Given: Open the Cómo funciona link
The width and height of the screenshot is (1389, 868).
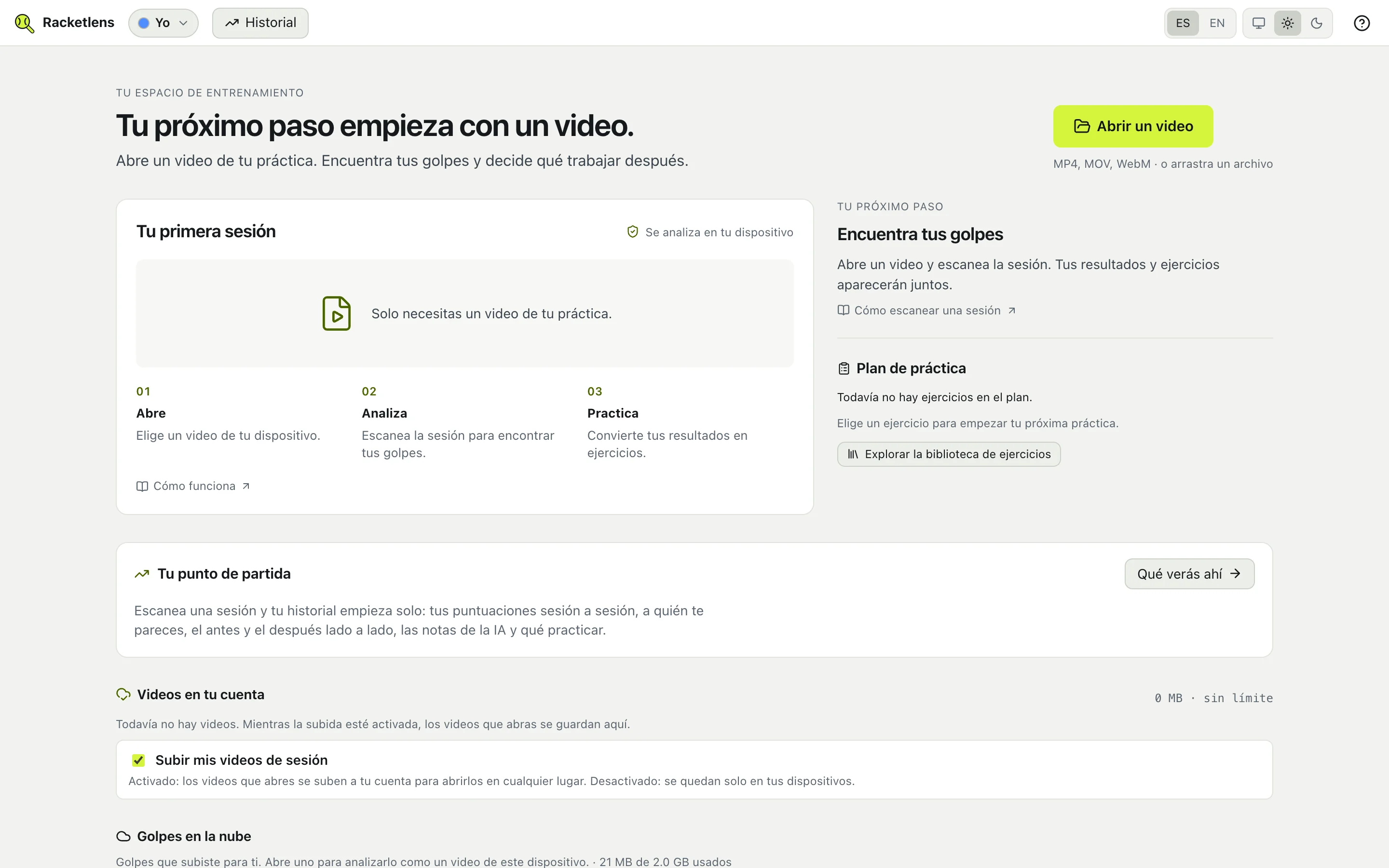Looking at the screenshot, I should [x=193, y=486].
